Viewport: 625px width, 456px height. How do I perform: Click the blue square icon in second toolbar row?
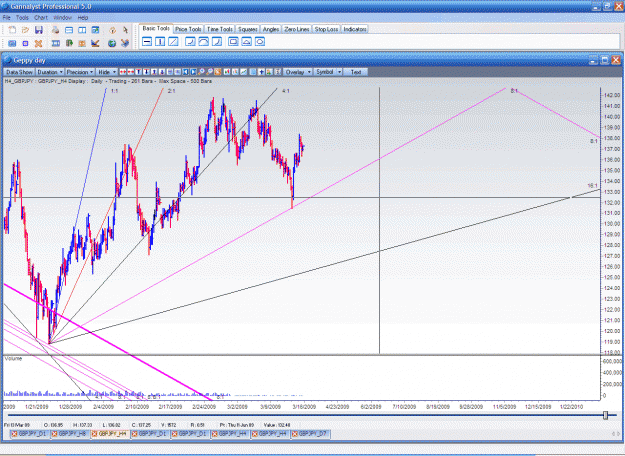tap(25, 43)
